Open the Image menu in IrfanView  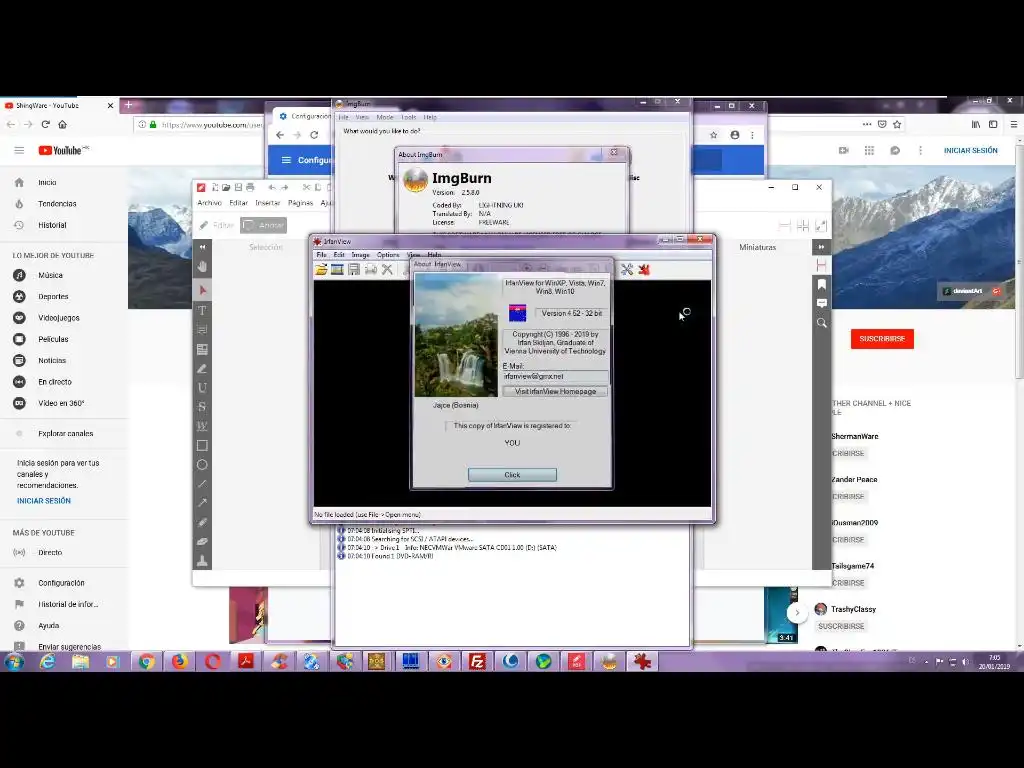pyautogui.click(x=360, y=255)
